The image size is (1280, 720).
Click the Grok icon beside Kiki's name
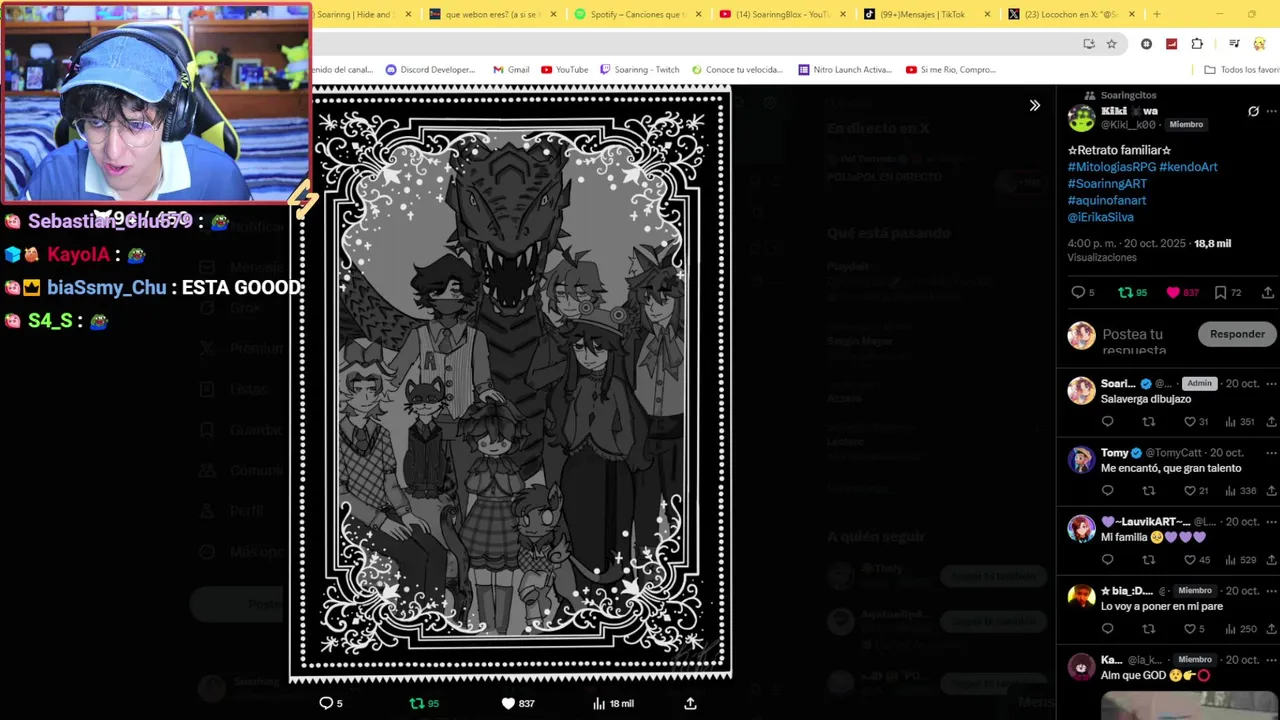[1253, 111]
